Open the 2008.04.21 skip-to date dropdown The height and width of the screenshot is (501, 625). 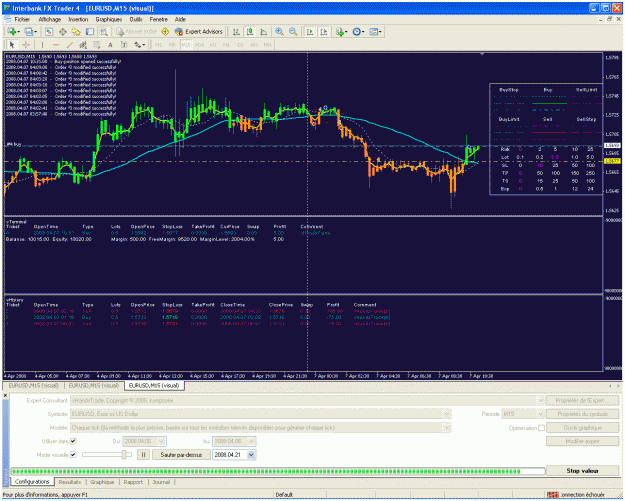point(251,455)
